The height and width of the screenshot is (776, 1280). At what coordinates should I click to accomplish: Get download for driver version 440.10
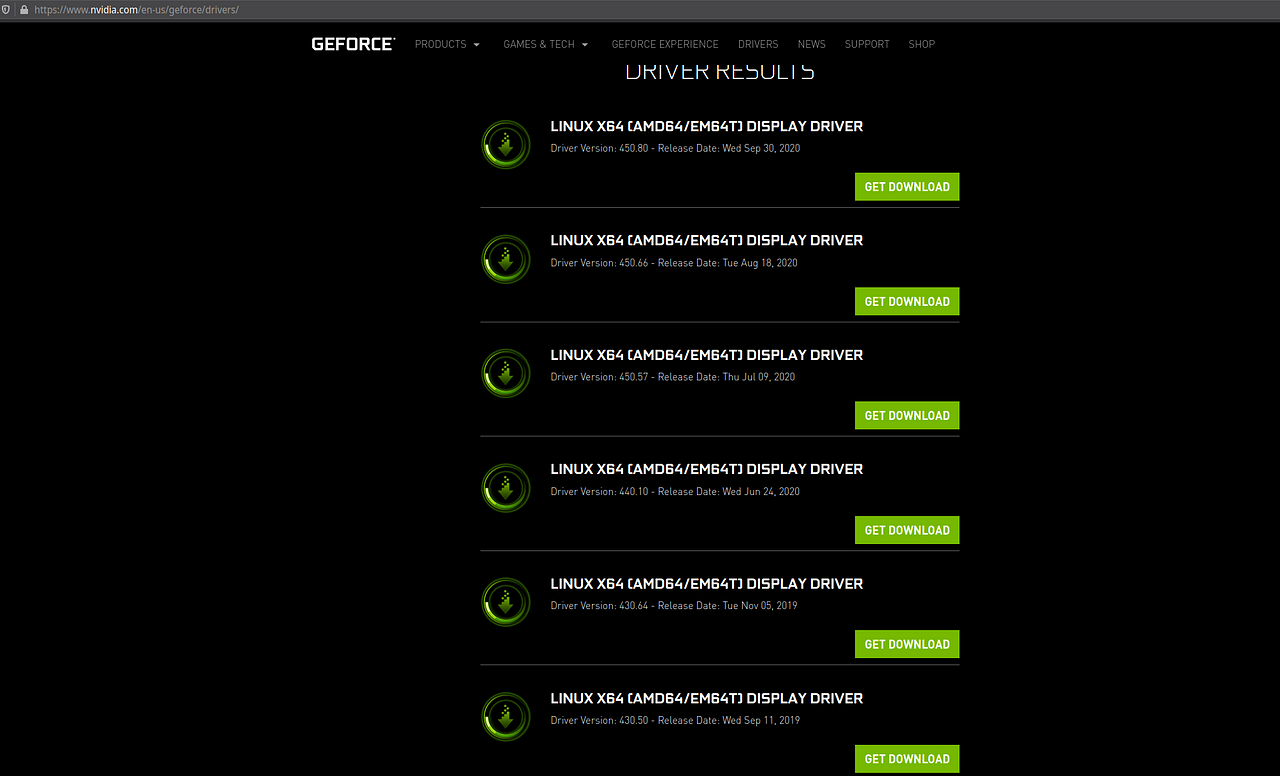coord(907,530)
